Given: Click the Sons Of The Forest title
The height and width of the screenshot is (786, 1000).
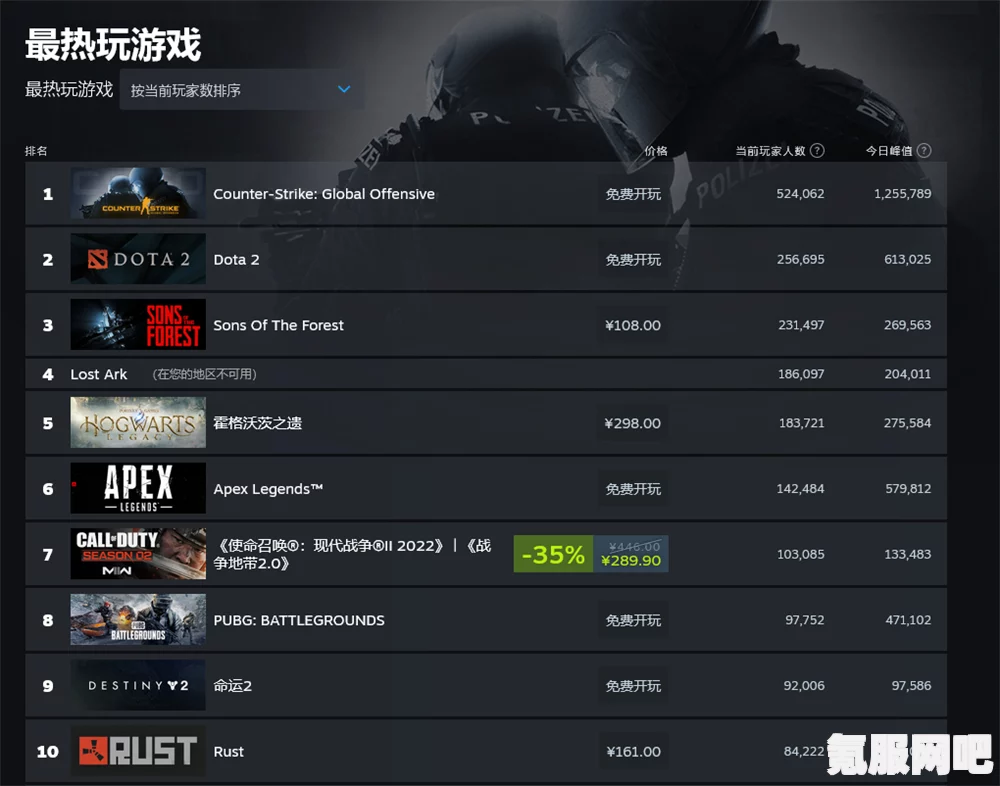Looking at the screenshot, I should pos(279,325).
